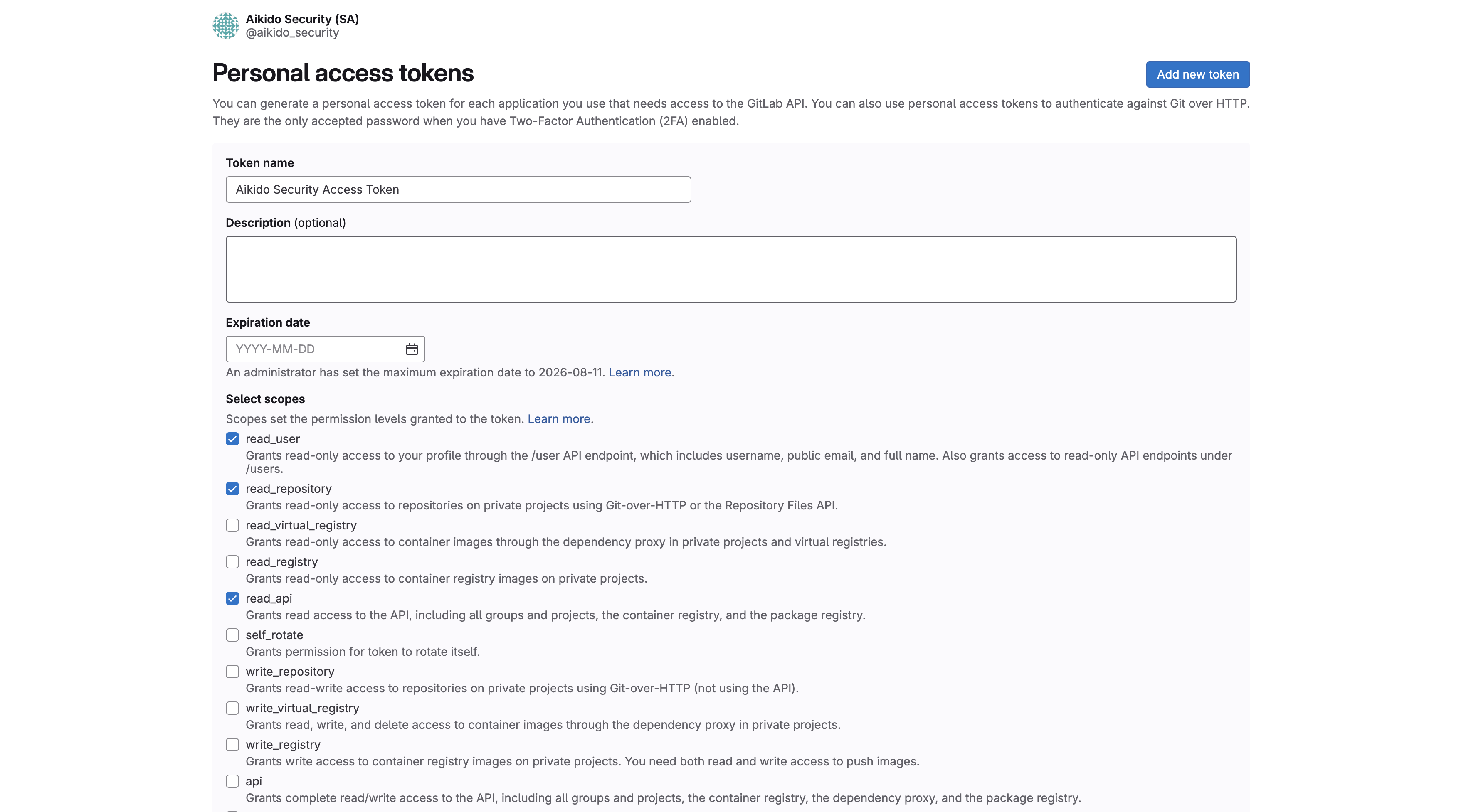Screen dimensions: 1461x812
Task: Open the expiration date calendar picker icon
Action: pyautogui.click(x=412, y=349)
